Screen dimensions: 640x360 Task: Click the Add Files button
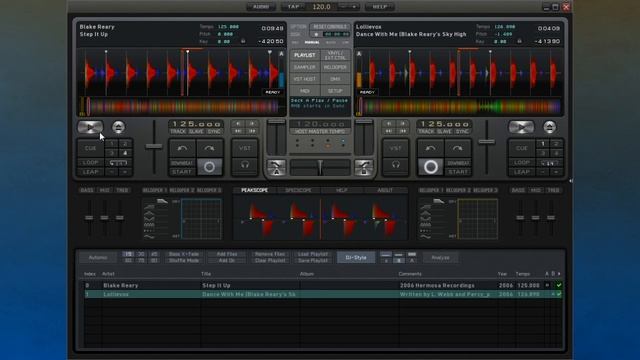(227, 254)
